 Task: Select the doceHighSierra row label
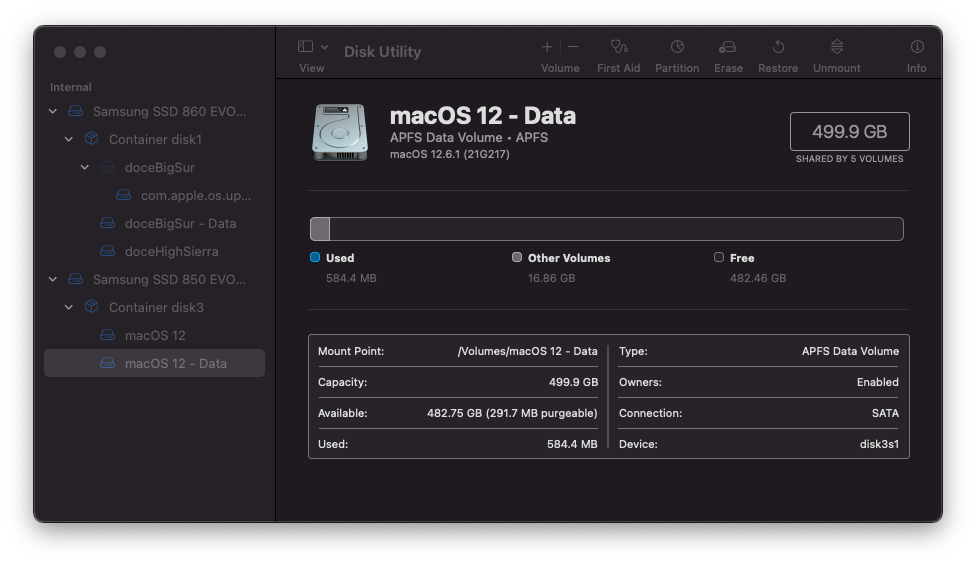172,251
